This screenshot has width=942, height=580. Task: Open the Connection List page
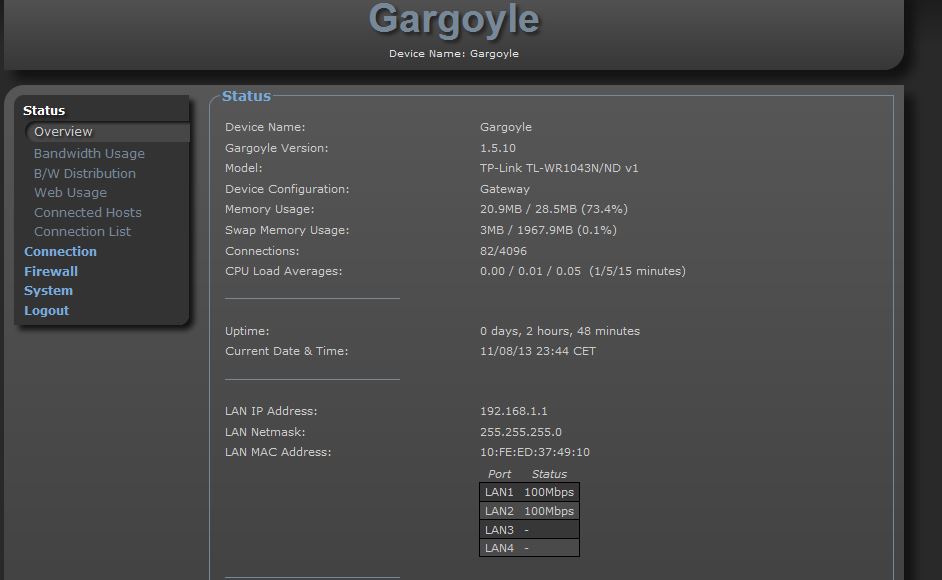[81, 231]
